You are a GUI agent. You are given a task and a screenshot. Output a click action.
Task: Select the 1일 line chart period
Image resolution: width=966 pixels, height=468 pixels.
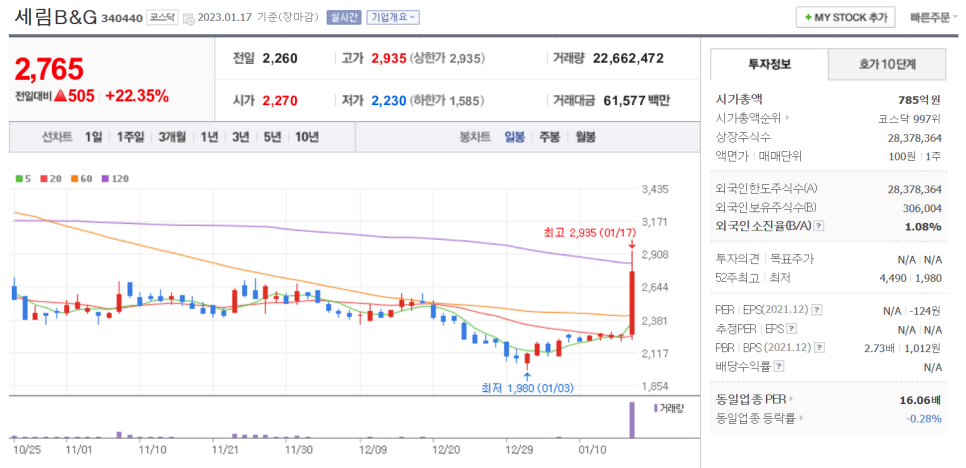94,137
